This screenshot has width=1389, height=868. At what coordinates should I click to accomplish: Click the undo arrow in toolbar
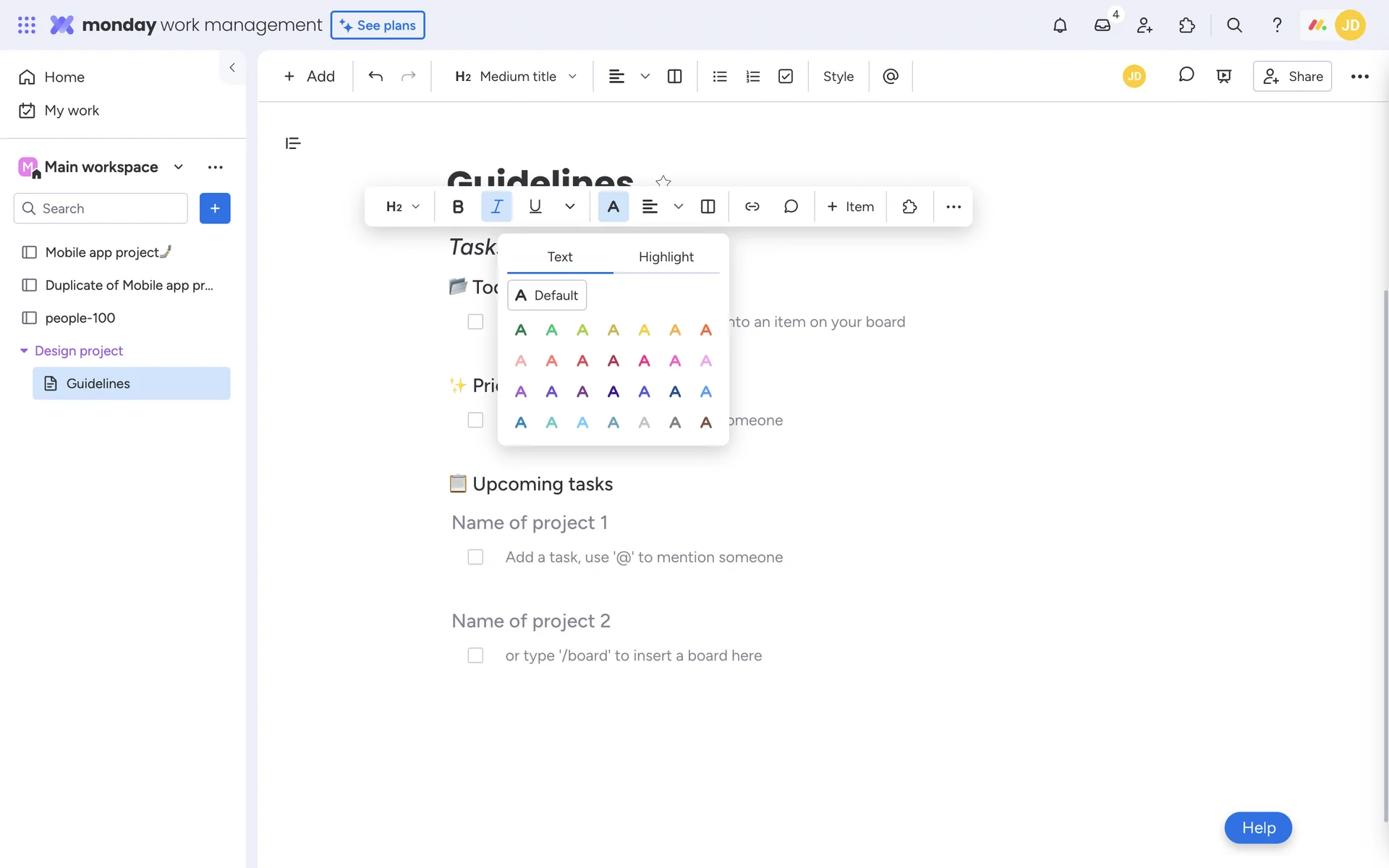[x=375, y=77]
